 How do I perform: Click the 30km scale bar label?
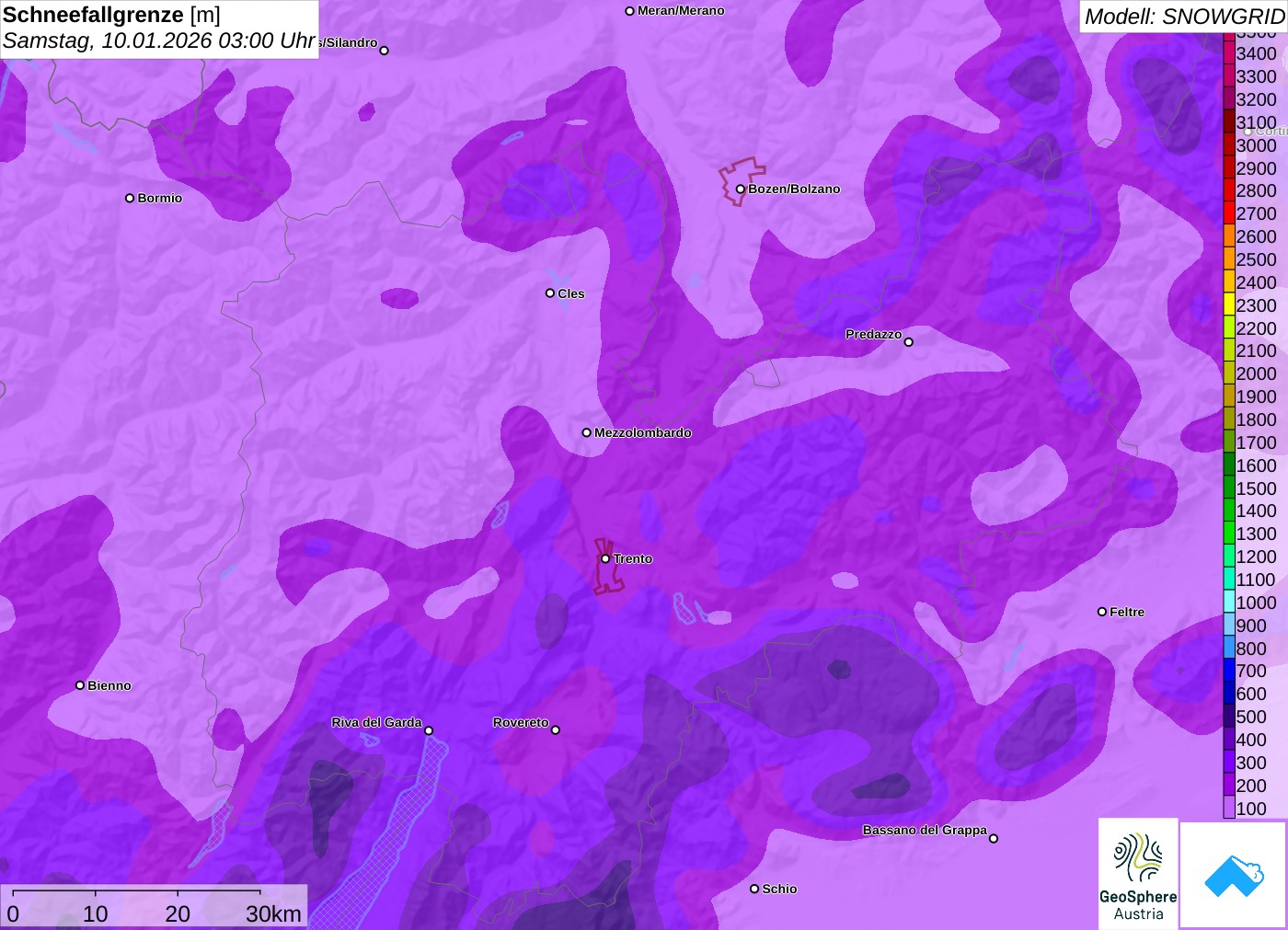(273, 913)
